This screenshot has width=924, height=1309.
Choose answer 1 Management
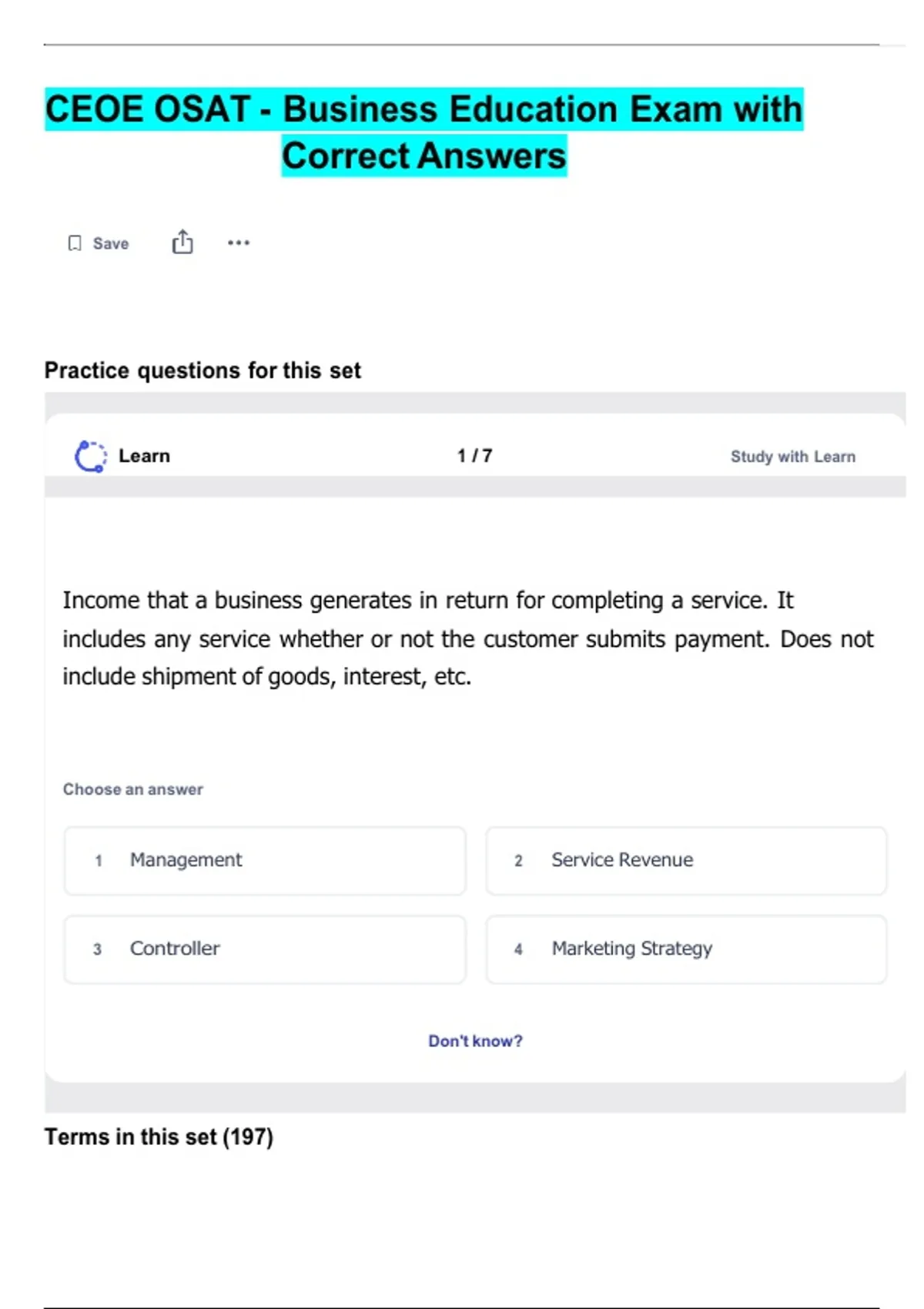tap(265, 861)
